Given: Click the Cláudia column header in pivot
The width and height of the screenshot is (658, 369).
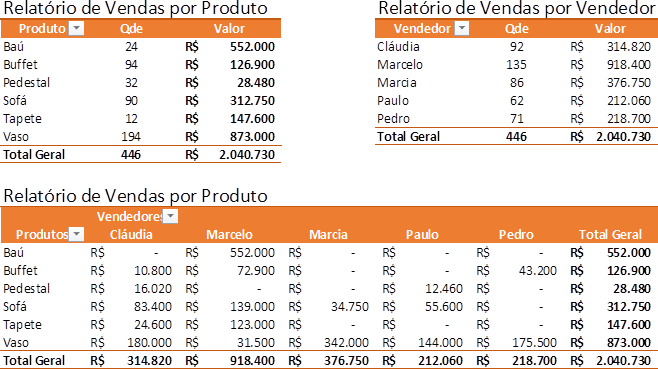Looking at the screenshot, I should (131, 234).
